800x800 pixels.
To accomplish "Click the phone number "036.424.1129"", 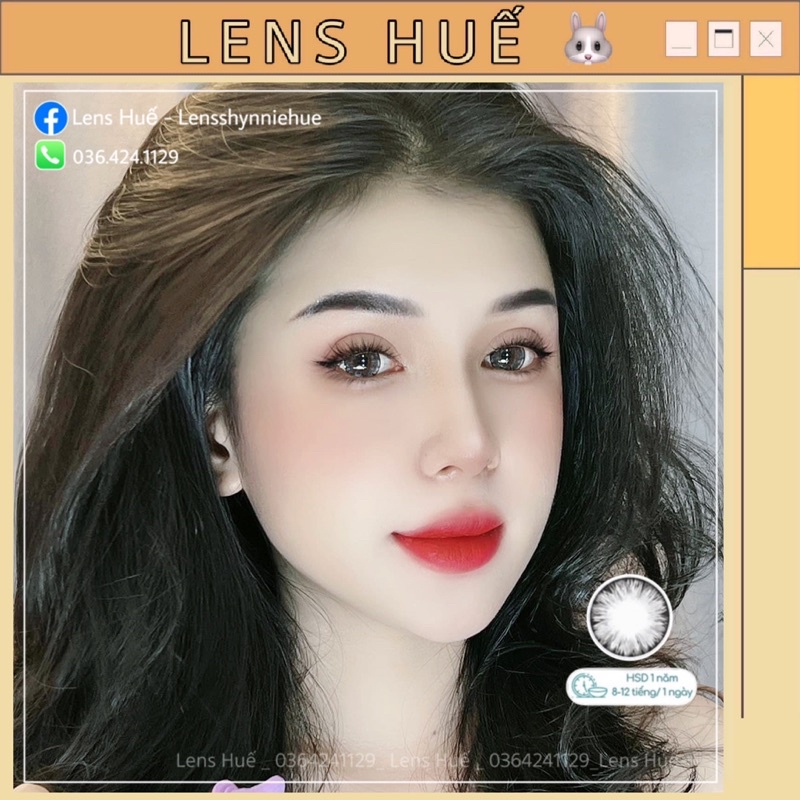I will pyautogui.click(x=126, y=157).
